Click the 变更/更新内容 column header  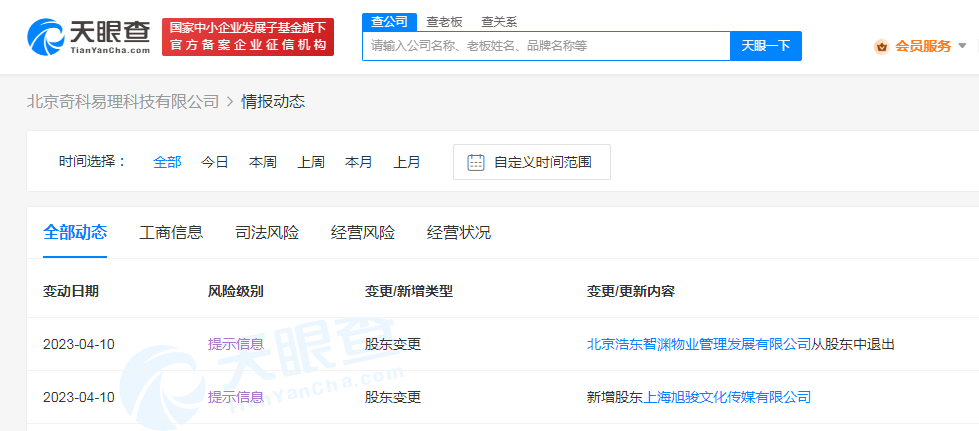click(x=631, y=291)
